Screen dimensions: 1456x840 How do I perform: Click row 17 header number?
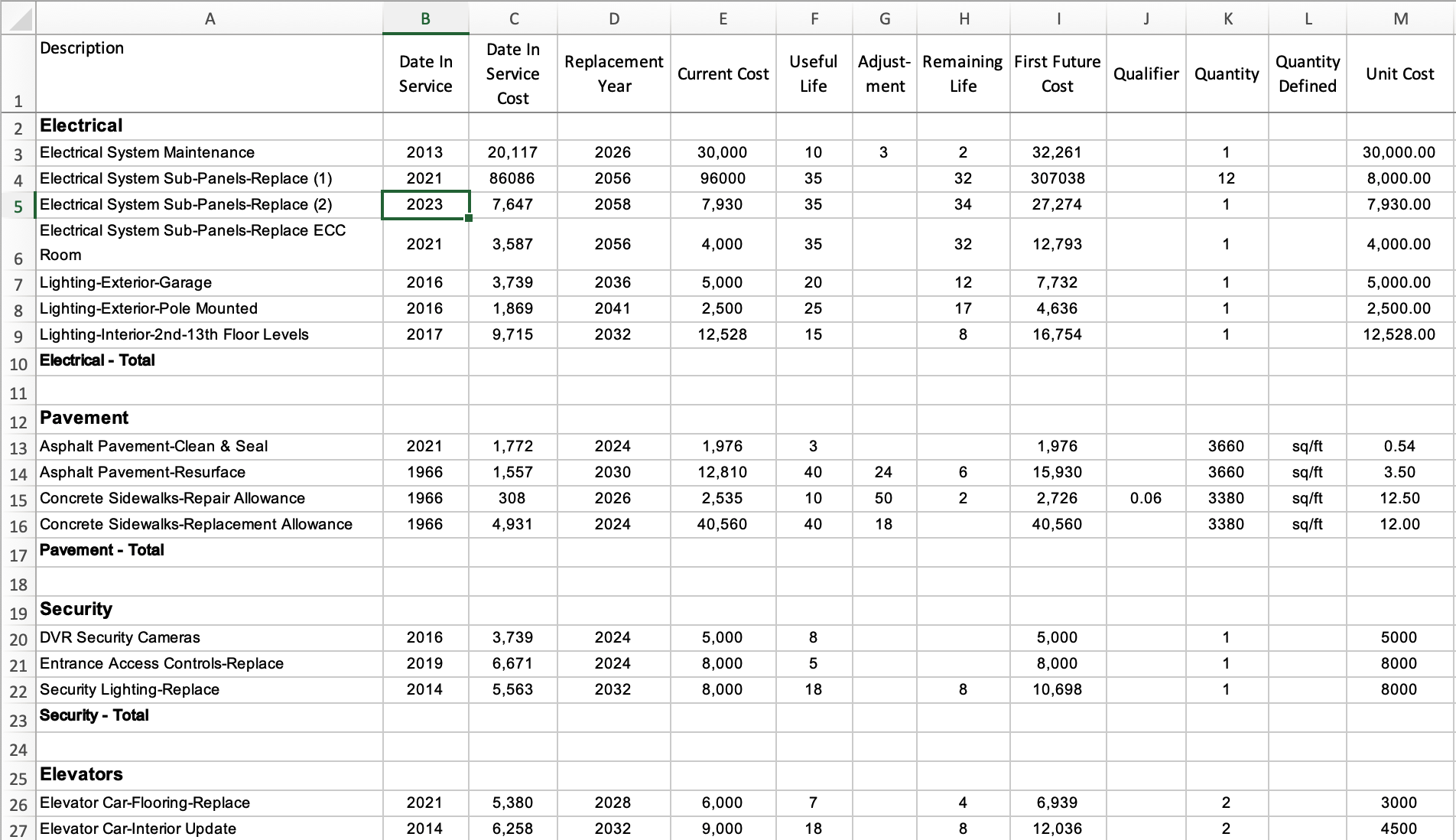coord(18,555)
